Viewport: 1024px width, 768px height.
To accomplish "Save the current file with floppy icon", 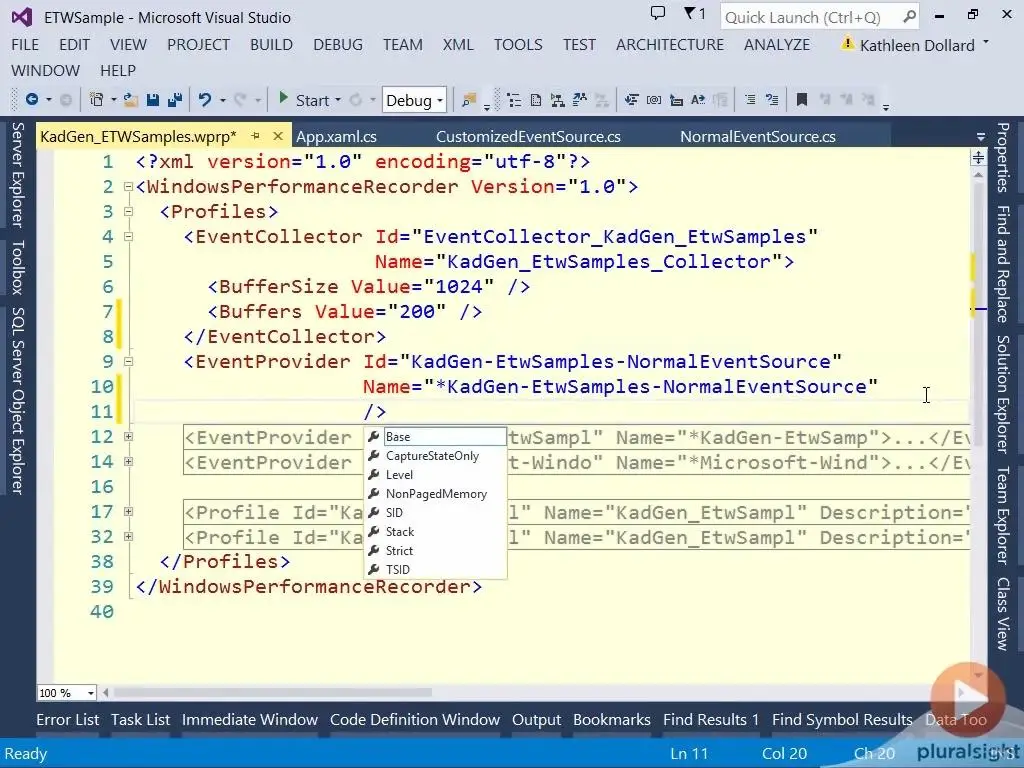I will click(x=153, y=100).
